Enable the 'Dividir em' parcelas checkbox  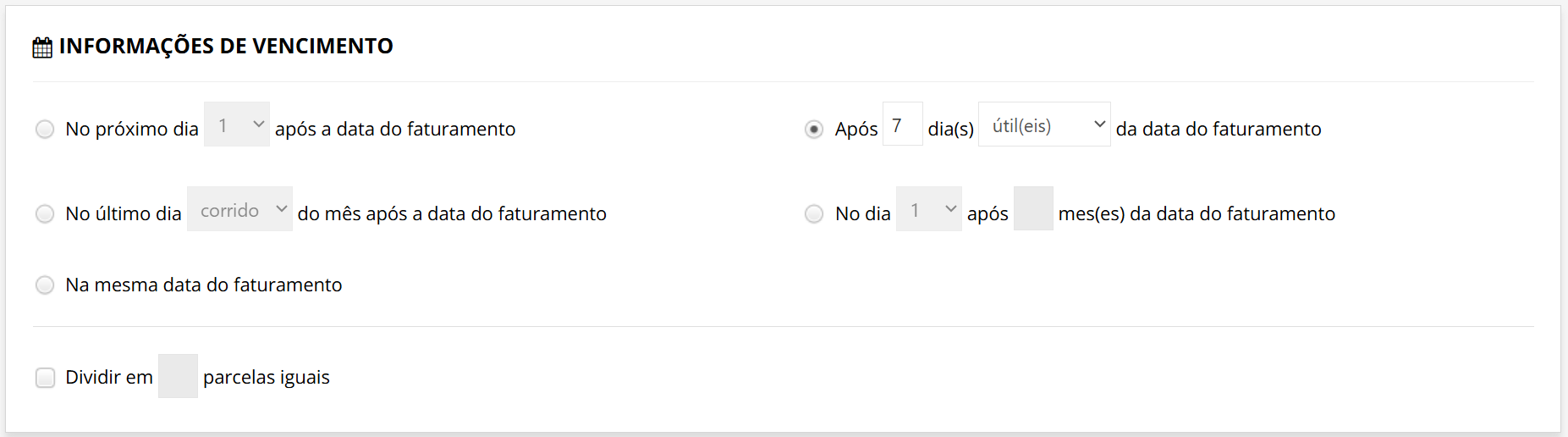(x=45, y=377)
